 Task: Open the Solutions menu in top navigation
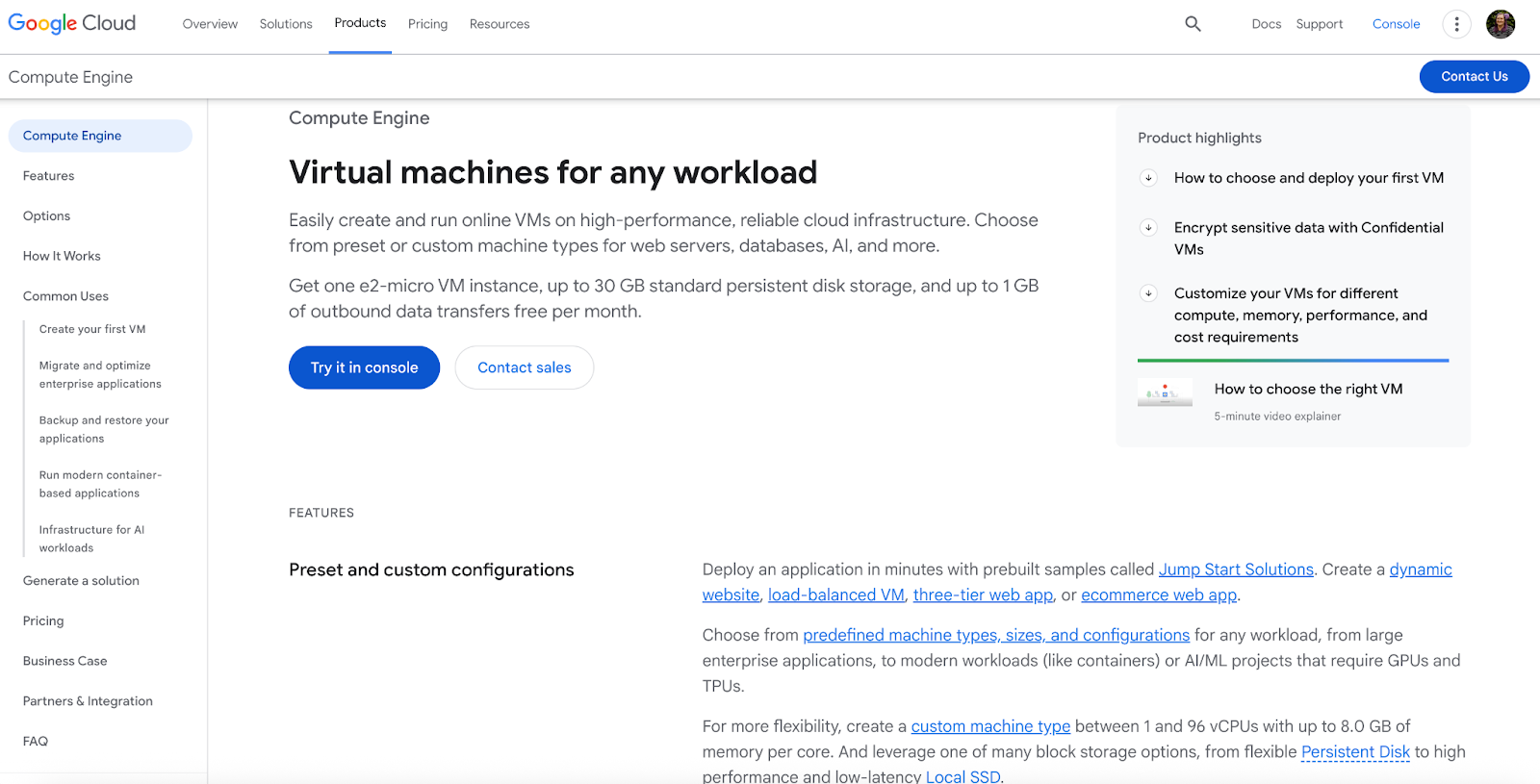[x=286, y=24]
